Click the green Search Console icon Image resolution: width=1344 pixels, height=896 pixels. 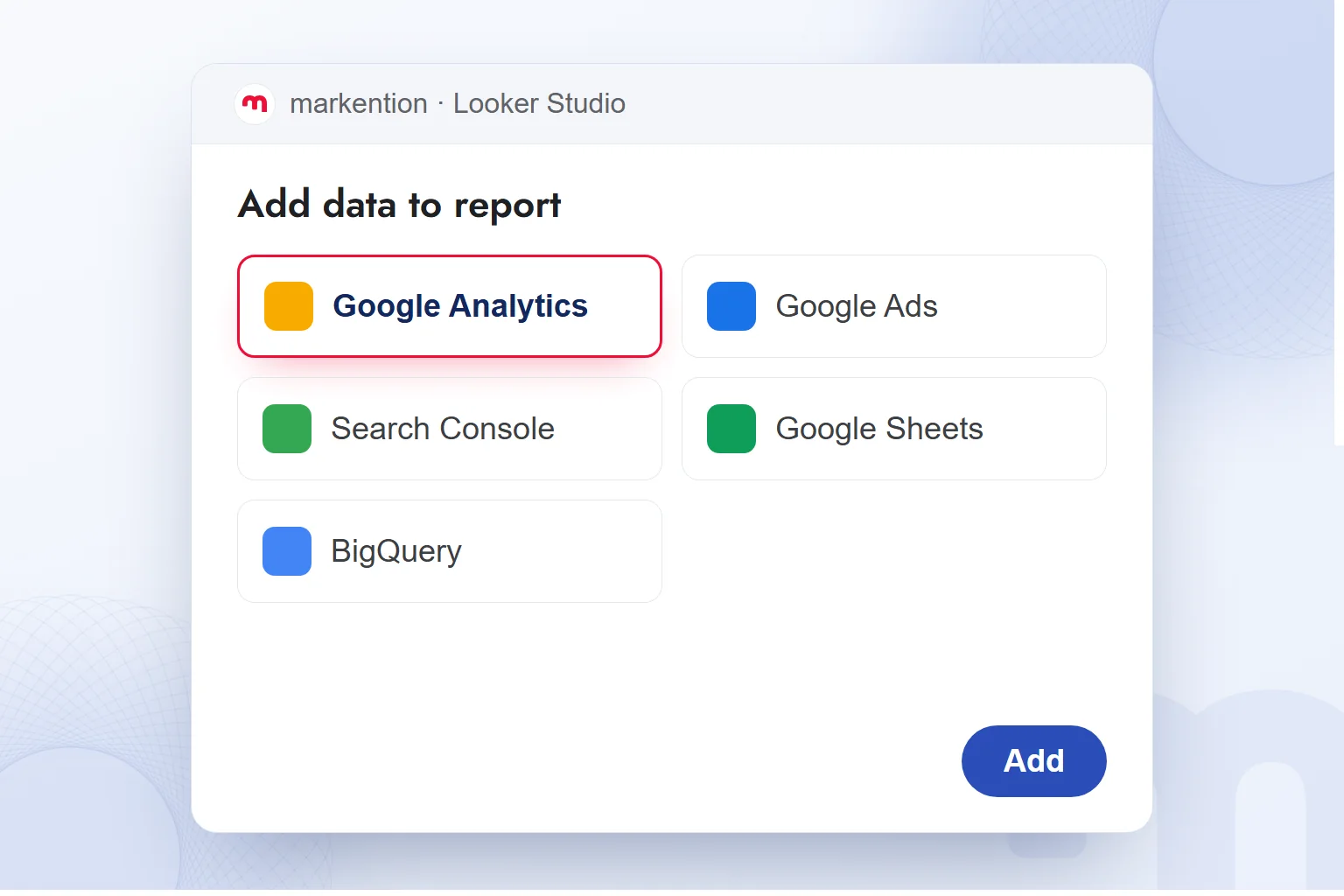pyautogui.click(x=287, y=429)
